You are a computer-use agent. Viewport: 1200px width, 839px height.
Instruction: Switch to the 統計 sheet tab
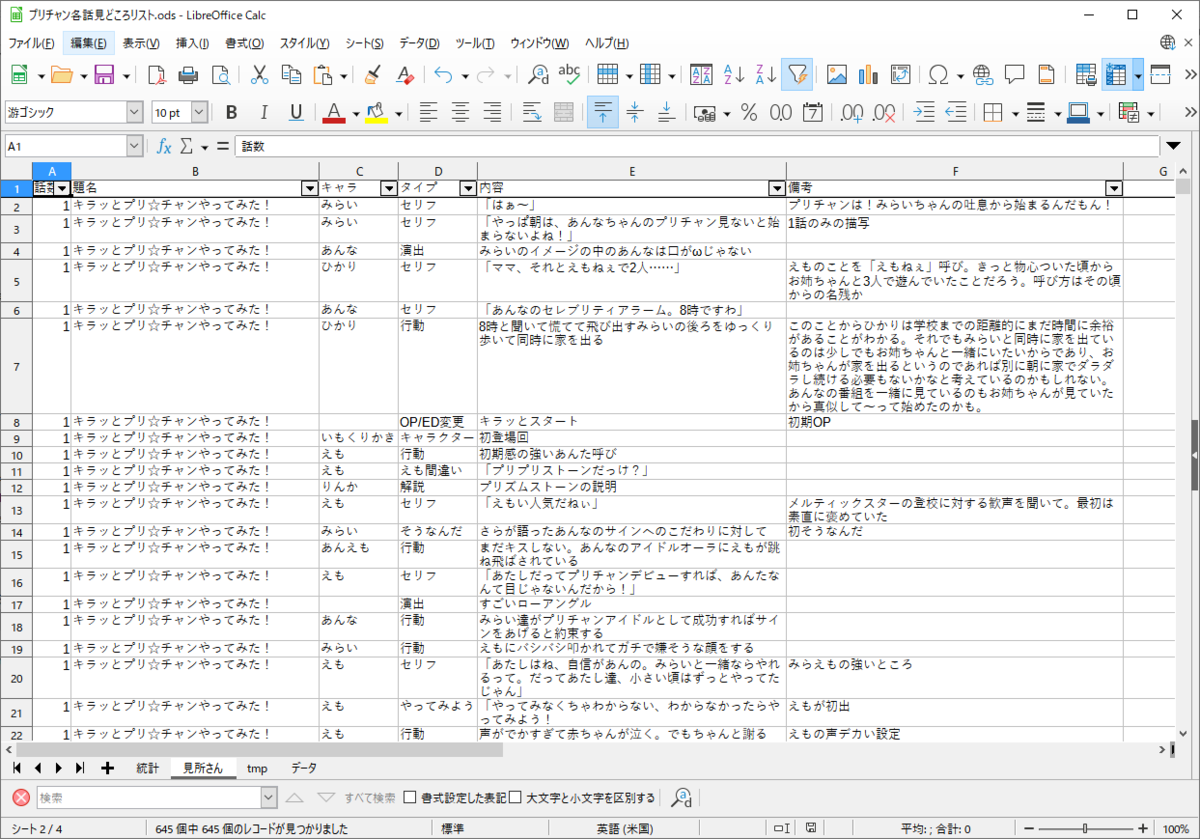tap(147, 768)
